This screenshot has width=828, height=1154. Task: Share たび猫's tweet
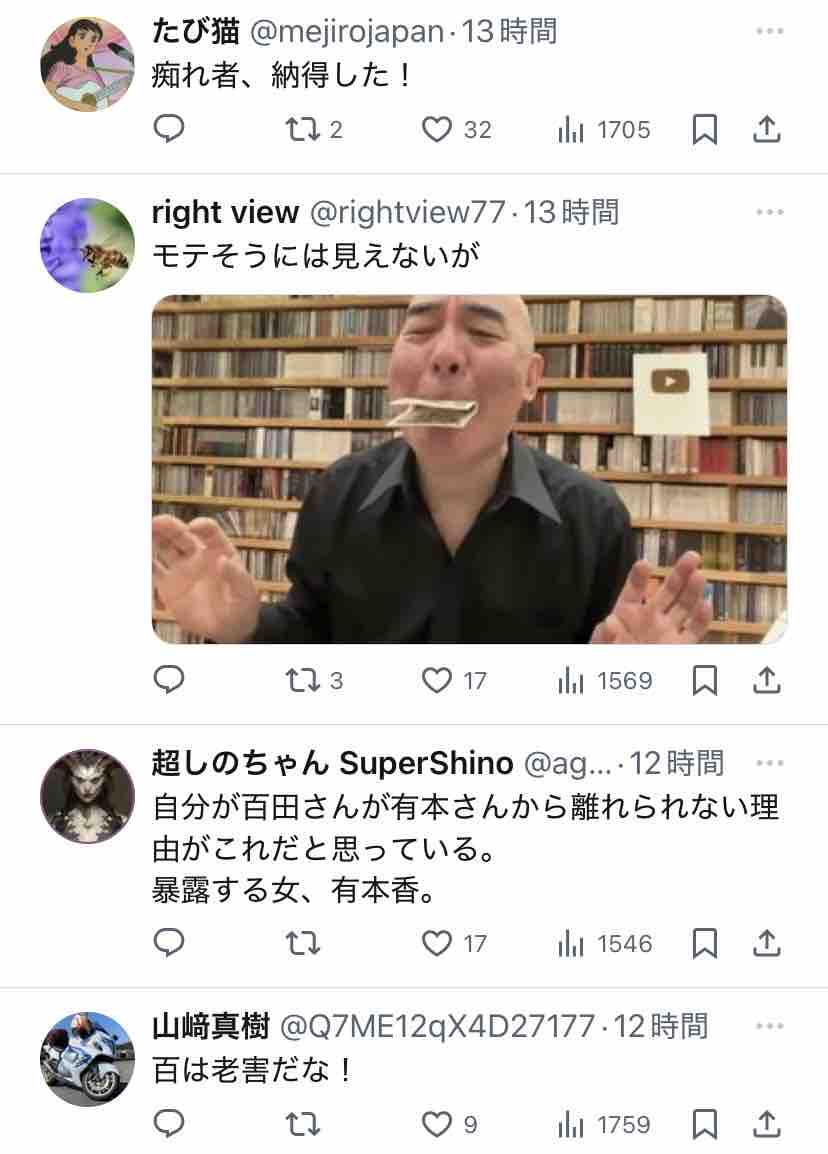pyautogui.click(x=766, y=130)
